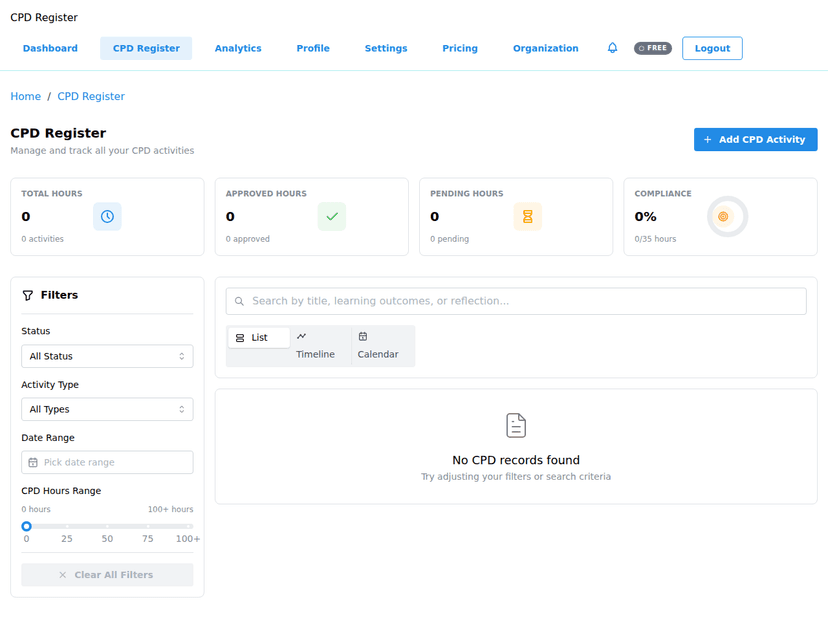This screenshot has height=618, width=828.
Task: Click the clock icon in Total Hours card
Action: coord(107,217)
